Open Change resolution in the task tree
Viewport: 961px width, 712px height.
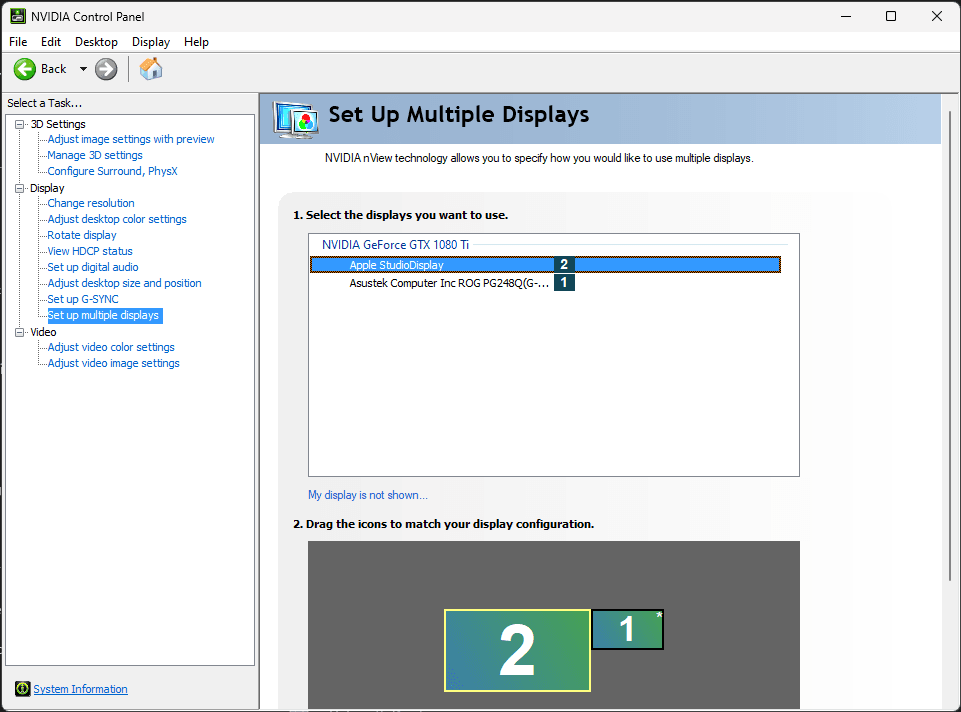[x=91, y=203]
